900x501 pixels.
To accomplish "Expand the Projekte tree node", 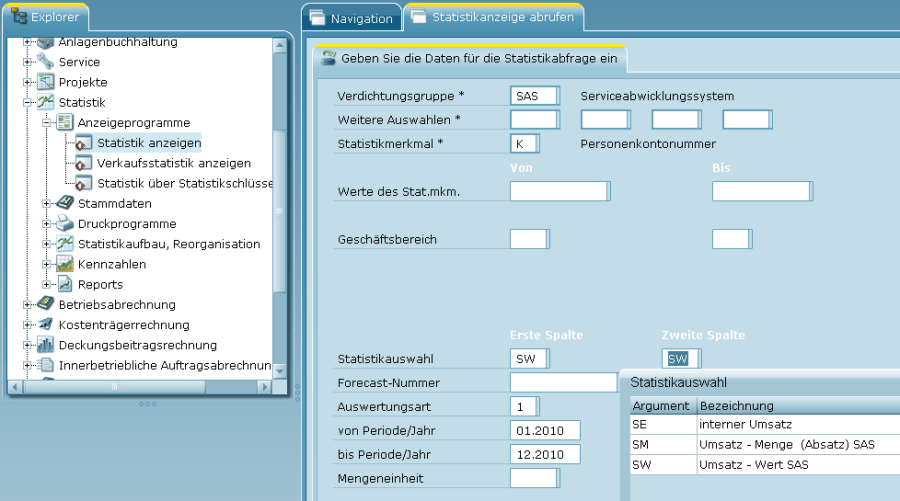I will point(27,82).
